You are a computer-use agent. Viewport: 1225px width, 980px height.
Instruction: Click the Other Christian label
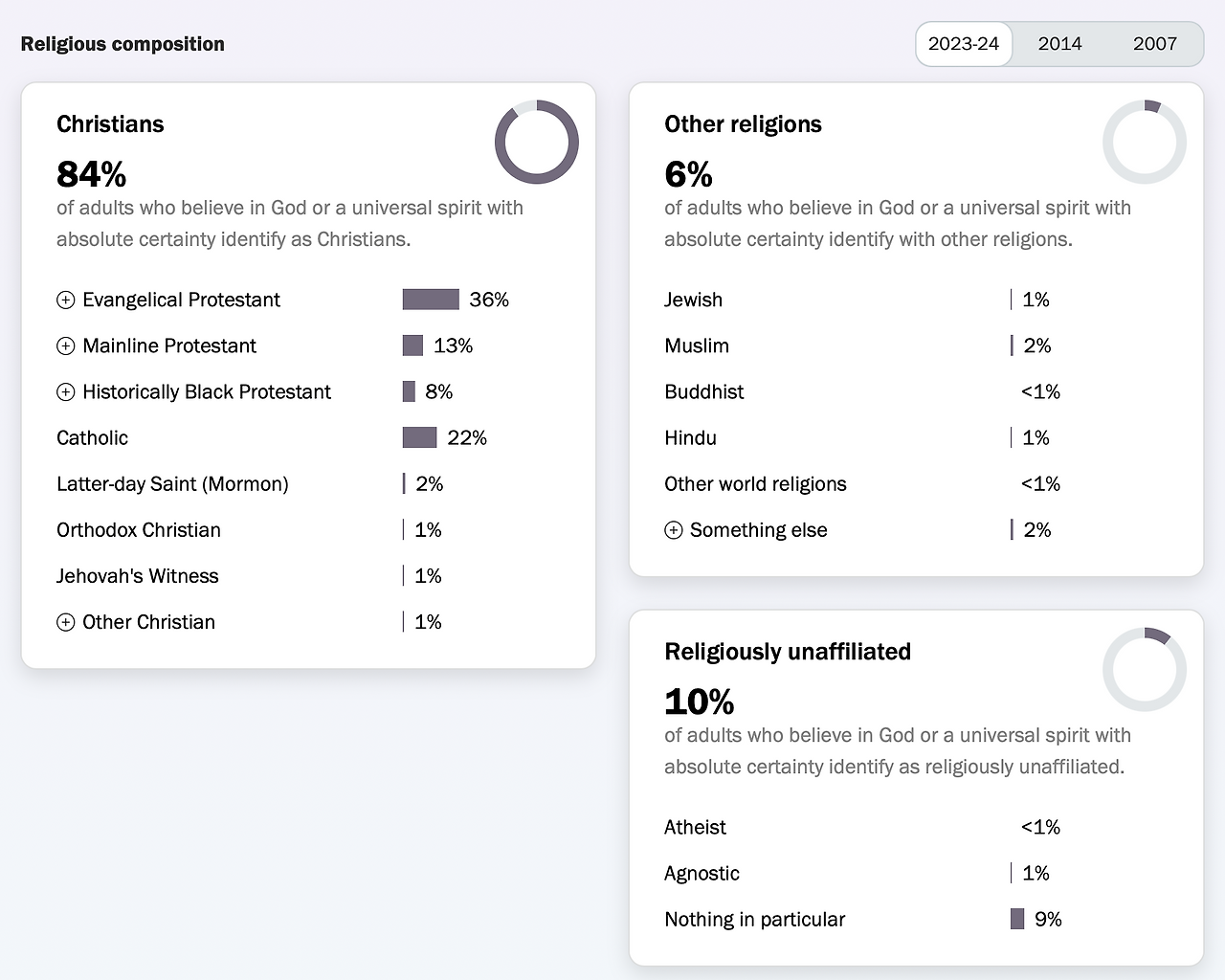tap(148, 622)
